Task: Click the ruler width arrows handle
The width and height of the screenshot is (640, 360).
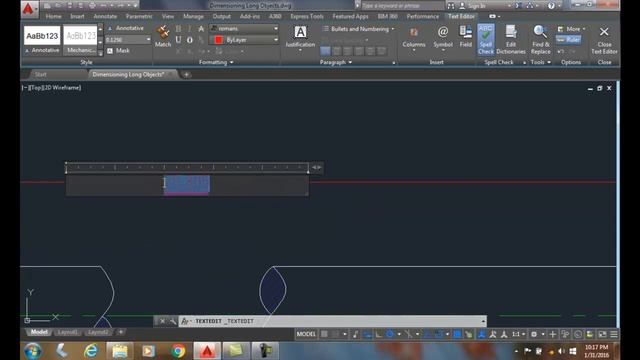Action: [316, 167]
